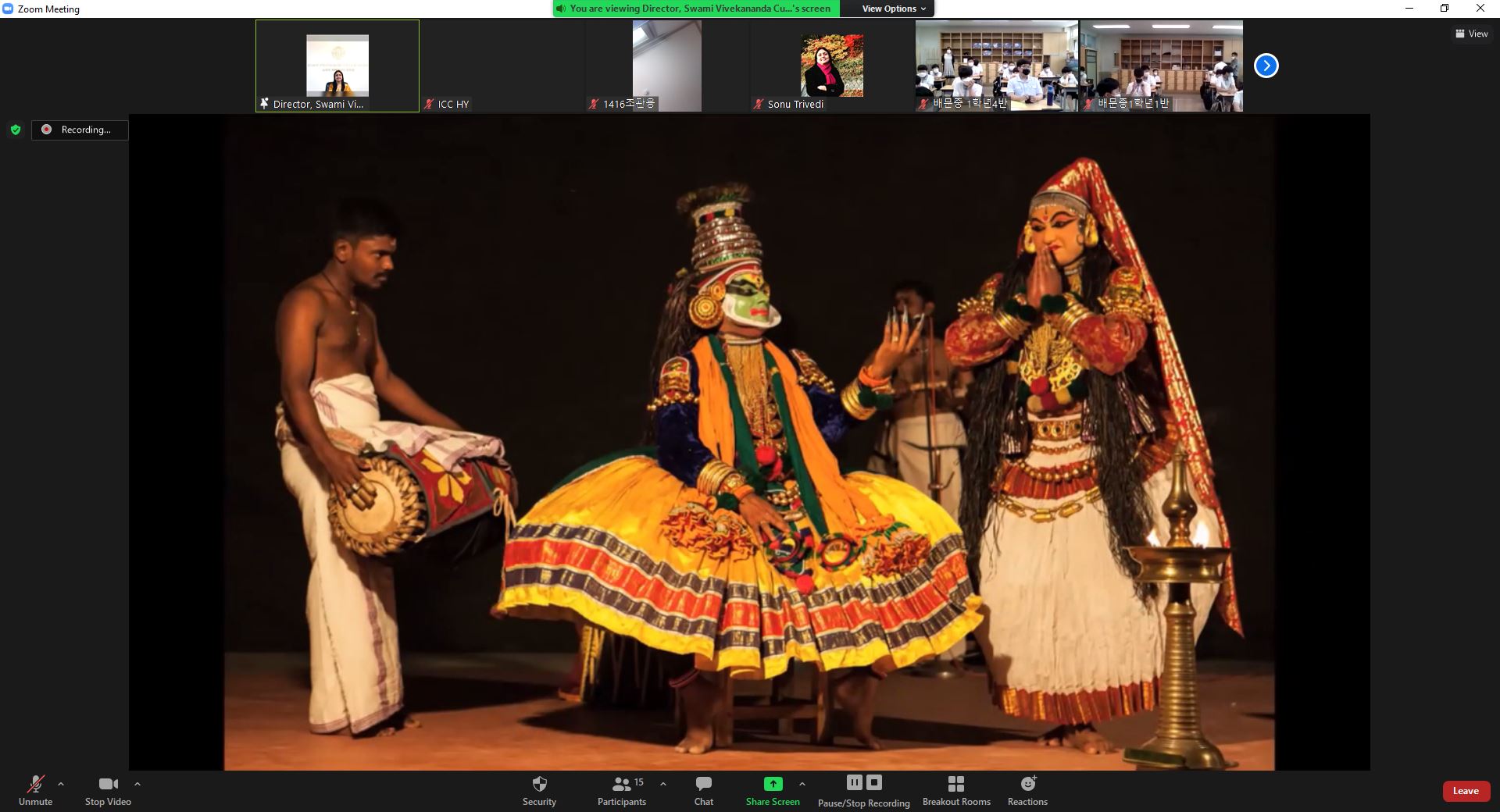
Task: Show next participants with blue arrow
Action: [x=1266, y=66]
